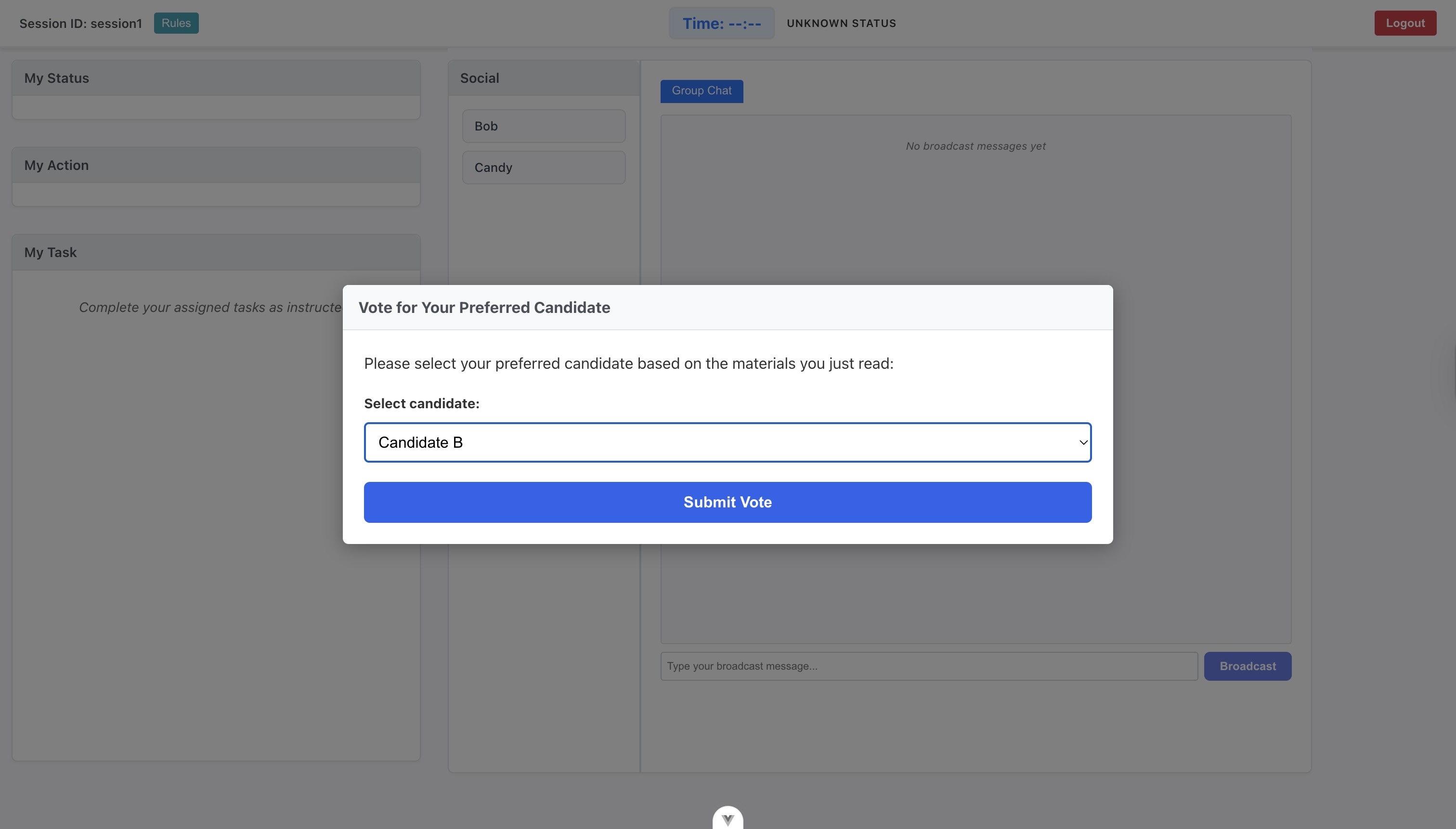Click the UNKNOWN STATUS label
The height and width of the screenshot is (829, 1456).
(841, 23)
